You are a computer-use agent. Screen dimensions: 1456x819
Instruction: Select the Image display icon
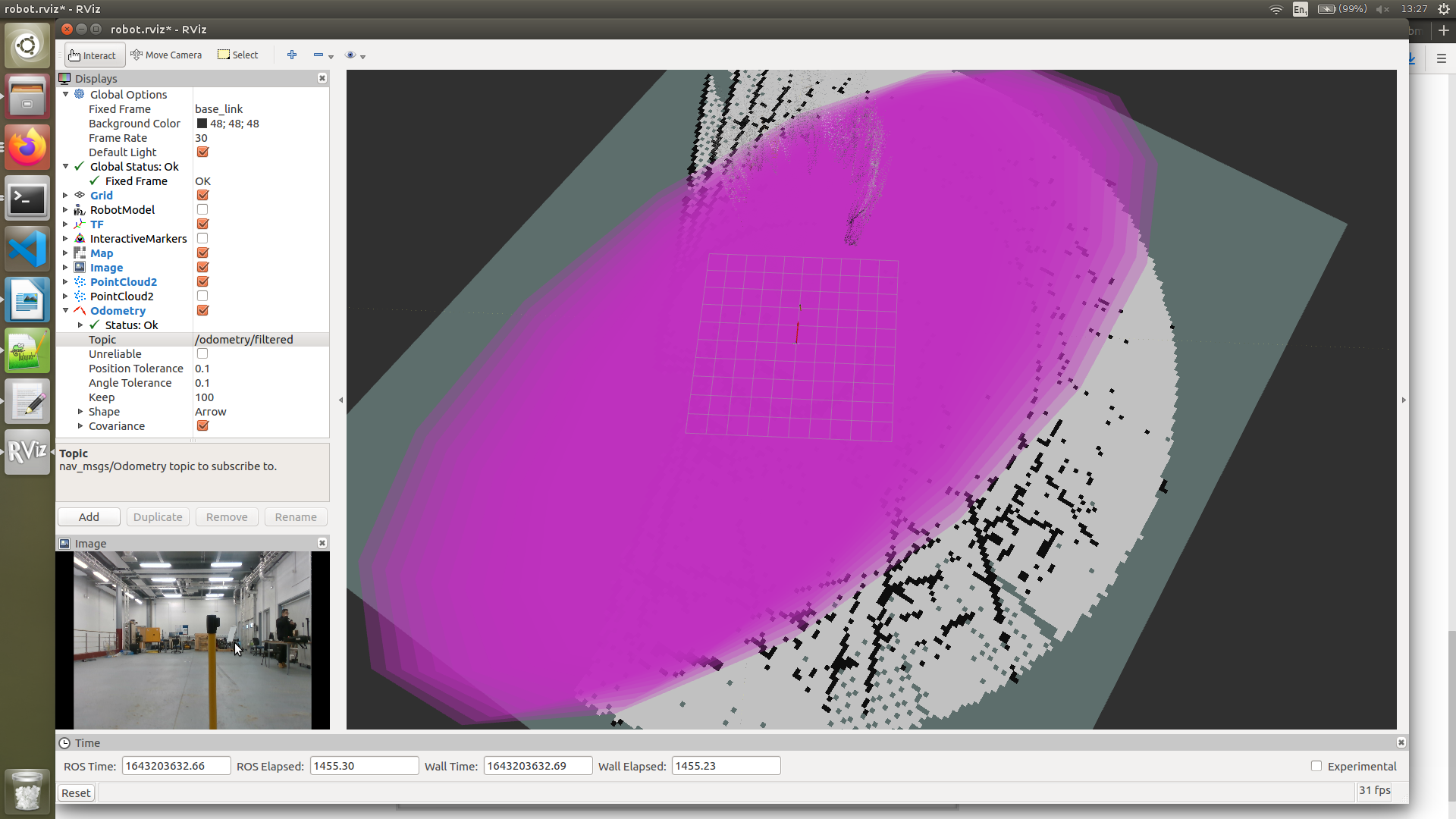[80, 267]
